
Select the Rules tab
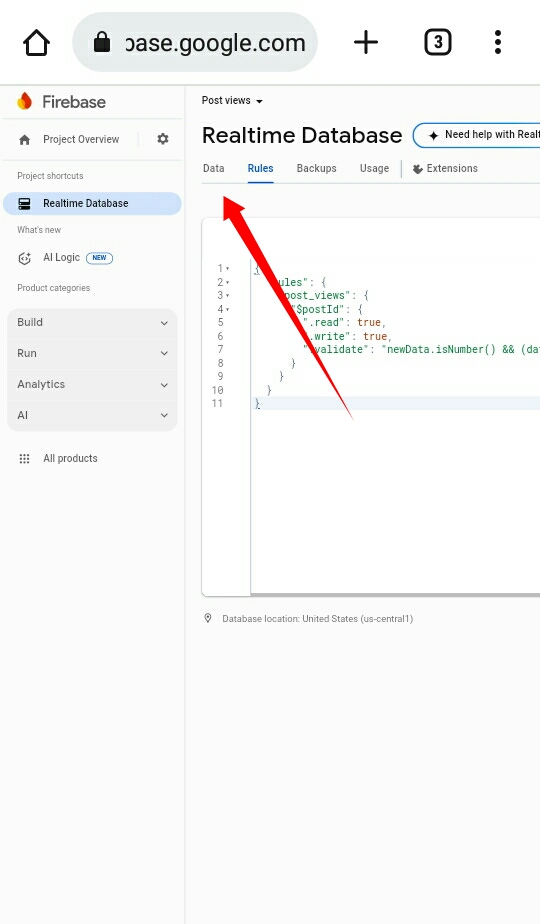260,169
